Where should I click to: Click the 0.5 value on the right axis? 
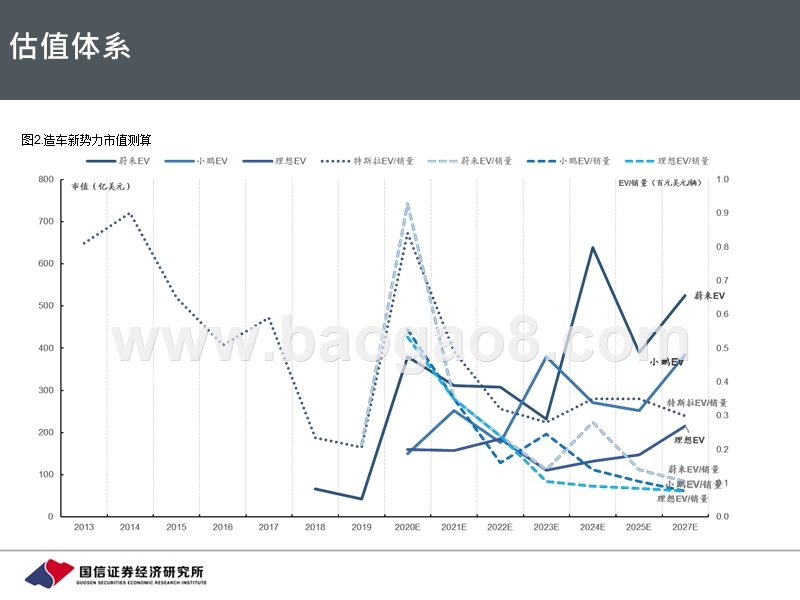click(722, 348)
